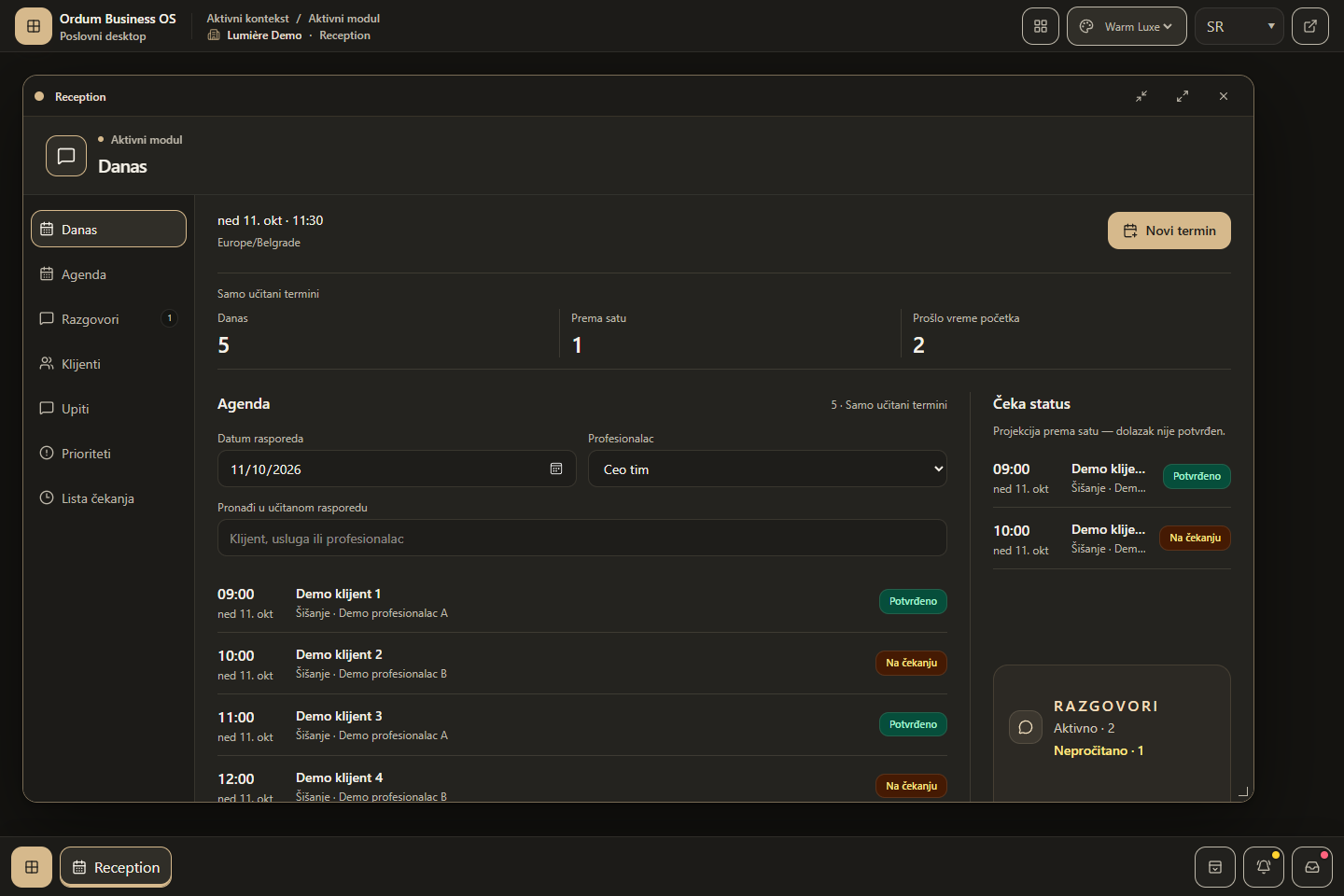Image resolution: width=1344 pixels, height=896 pixels.
Task: Select the 09:00 entry in Čeka status
Action: 1112,477
